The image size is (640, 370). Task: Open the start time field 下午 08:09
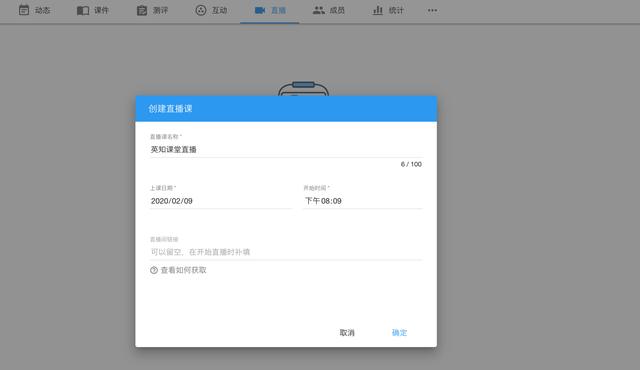[362, 201]
